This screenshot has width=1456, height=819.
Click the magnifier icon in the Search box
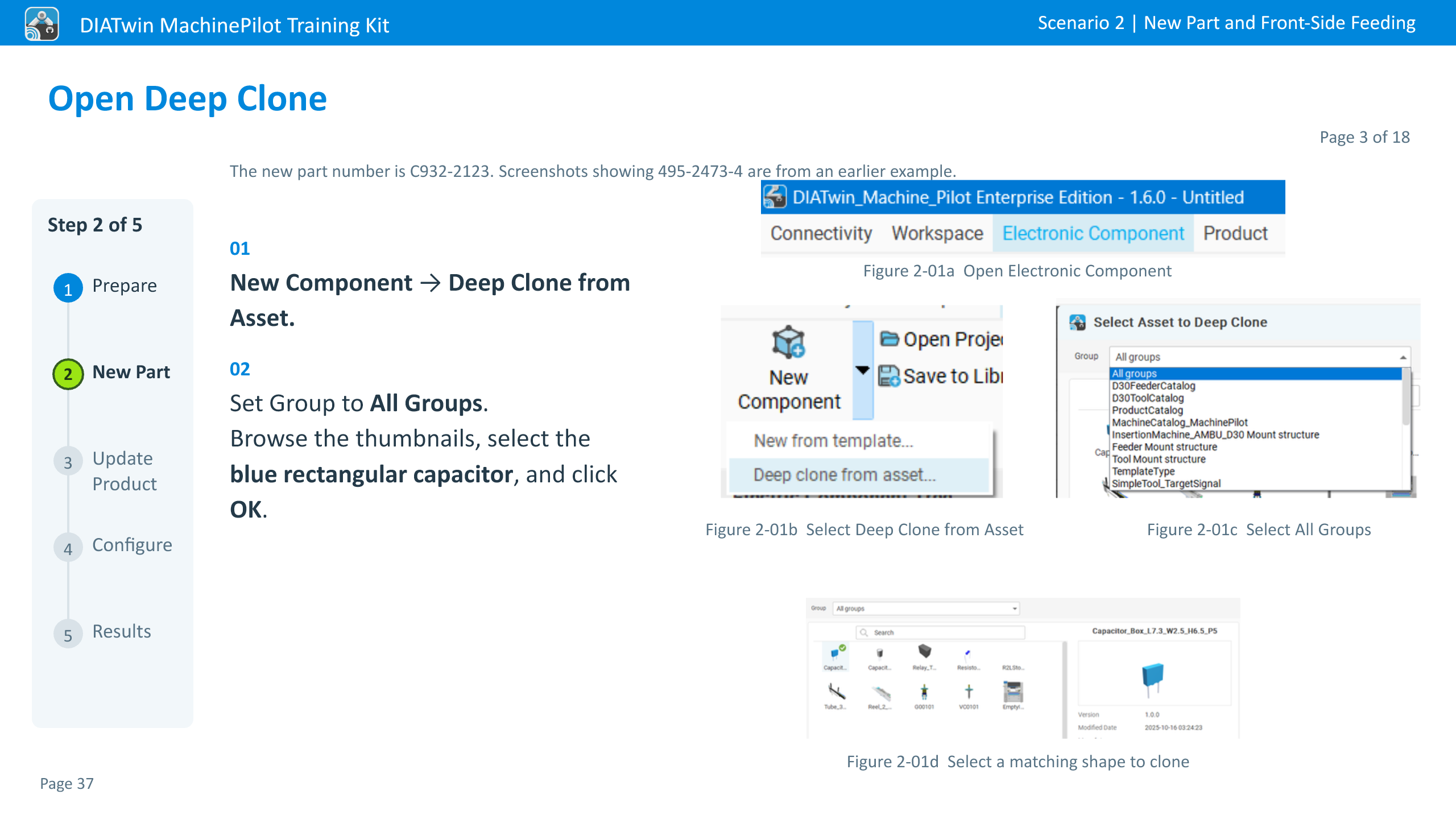(864, 632)
